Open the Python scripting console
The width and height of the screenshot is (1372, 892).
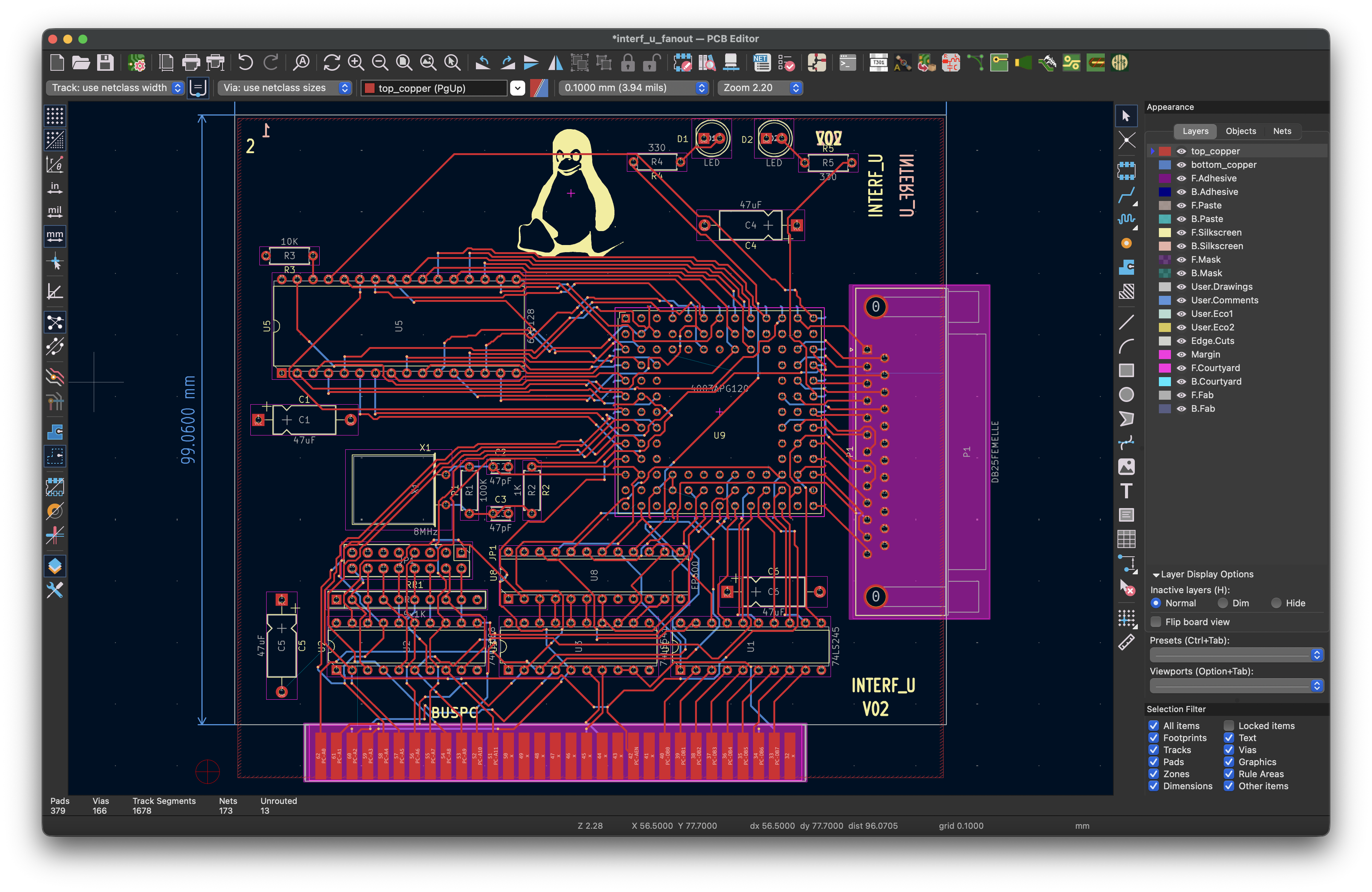(848, 63)
